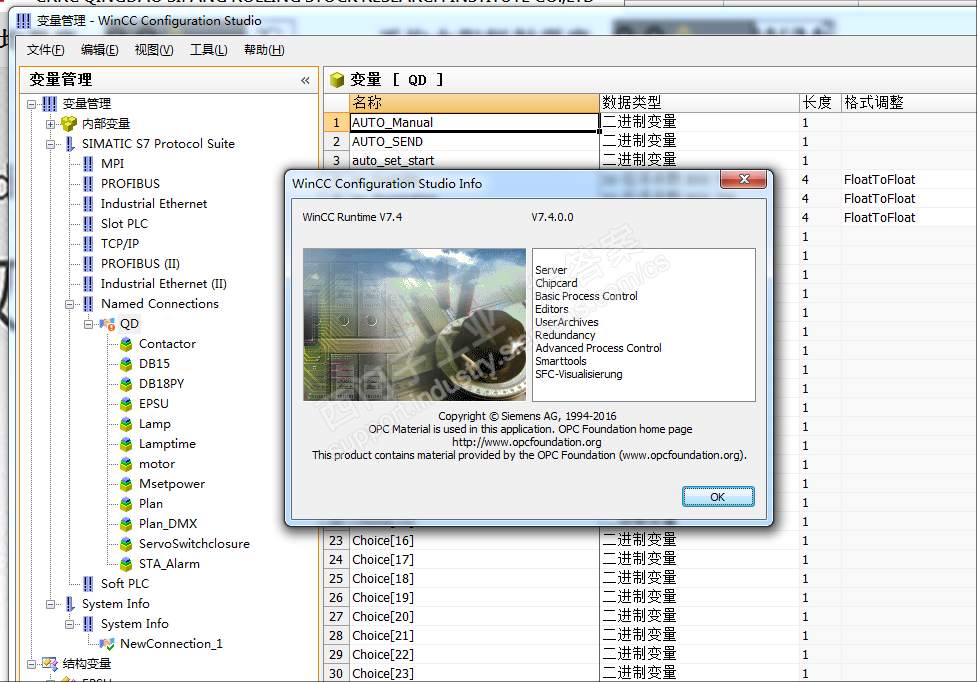
Task: Select the auto_set_start tag cell
Action: (x=474, y=161)
